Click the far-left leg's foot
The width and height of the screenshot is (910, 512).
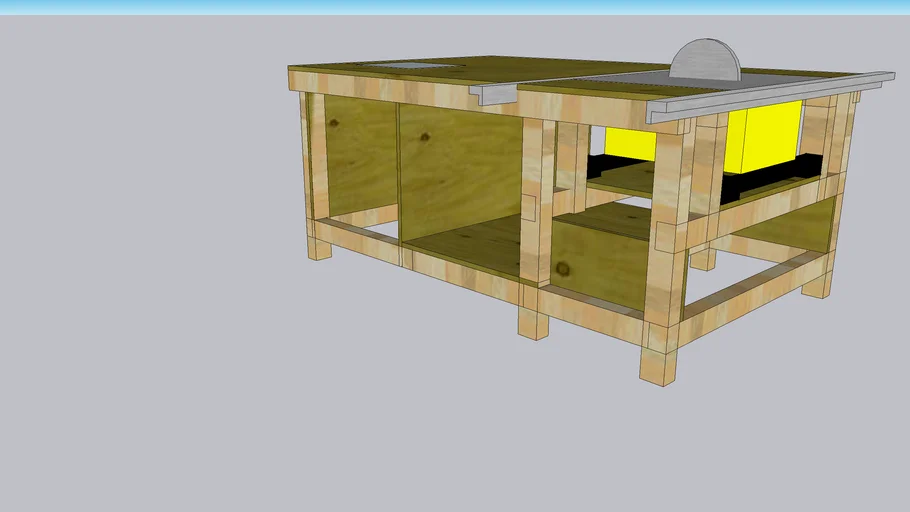[319, 247]
